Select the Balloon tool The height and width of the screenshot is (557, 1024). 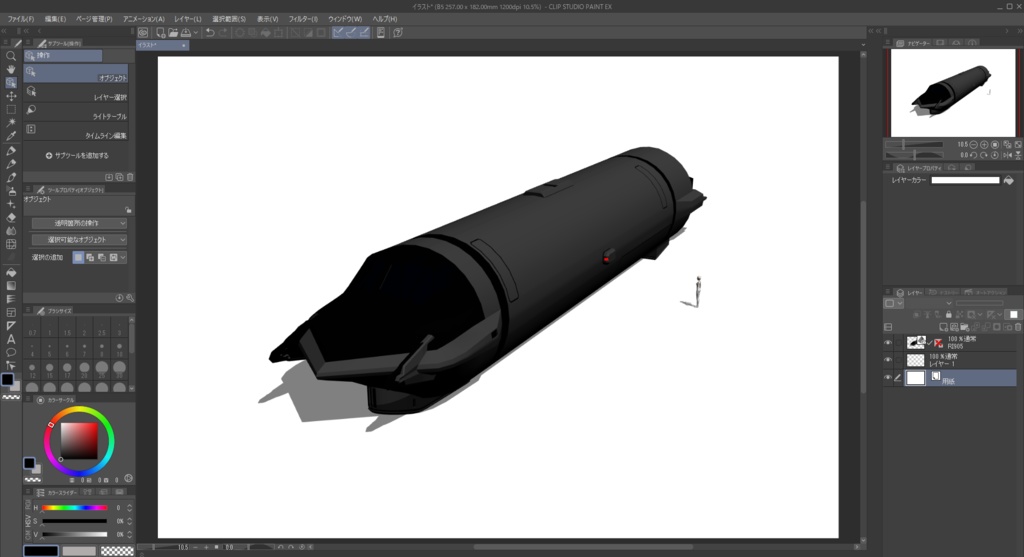[11, 353]
